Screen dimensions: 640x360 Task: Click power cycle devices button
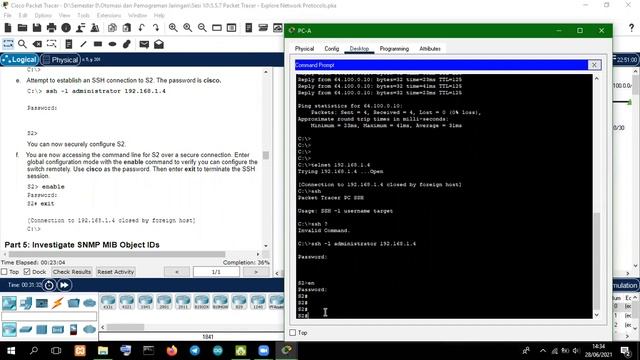tap(49, 285)
